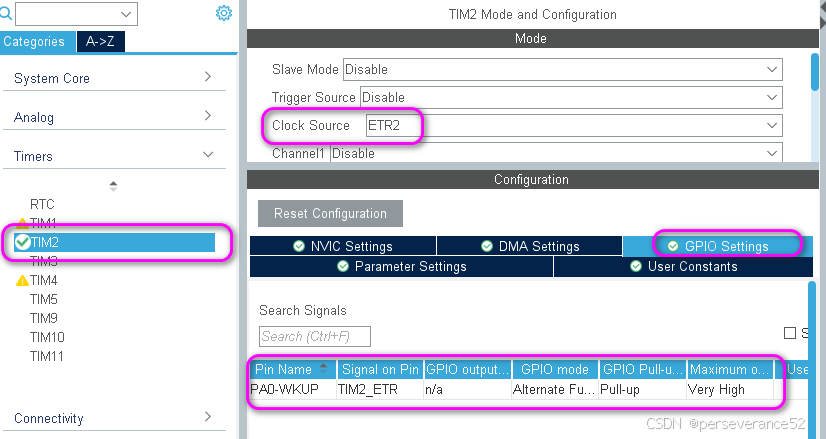Switch to the GPIO Settings tab

pos(719,246)
